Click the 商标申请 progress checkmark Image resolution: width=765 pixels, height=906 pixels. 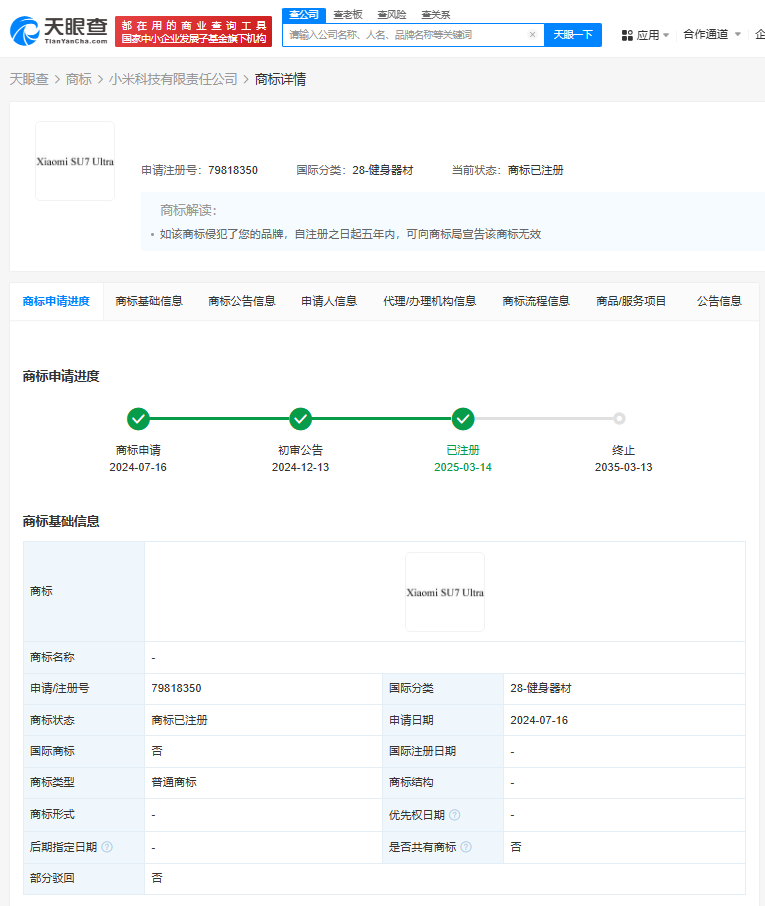point(138,419)
